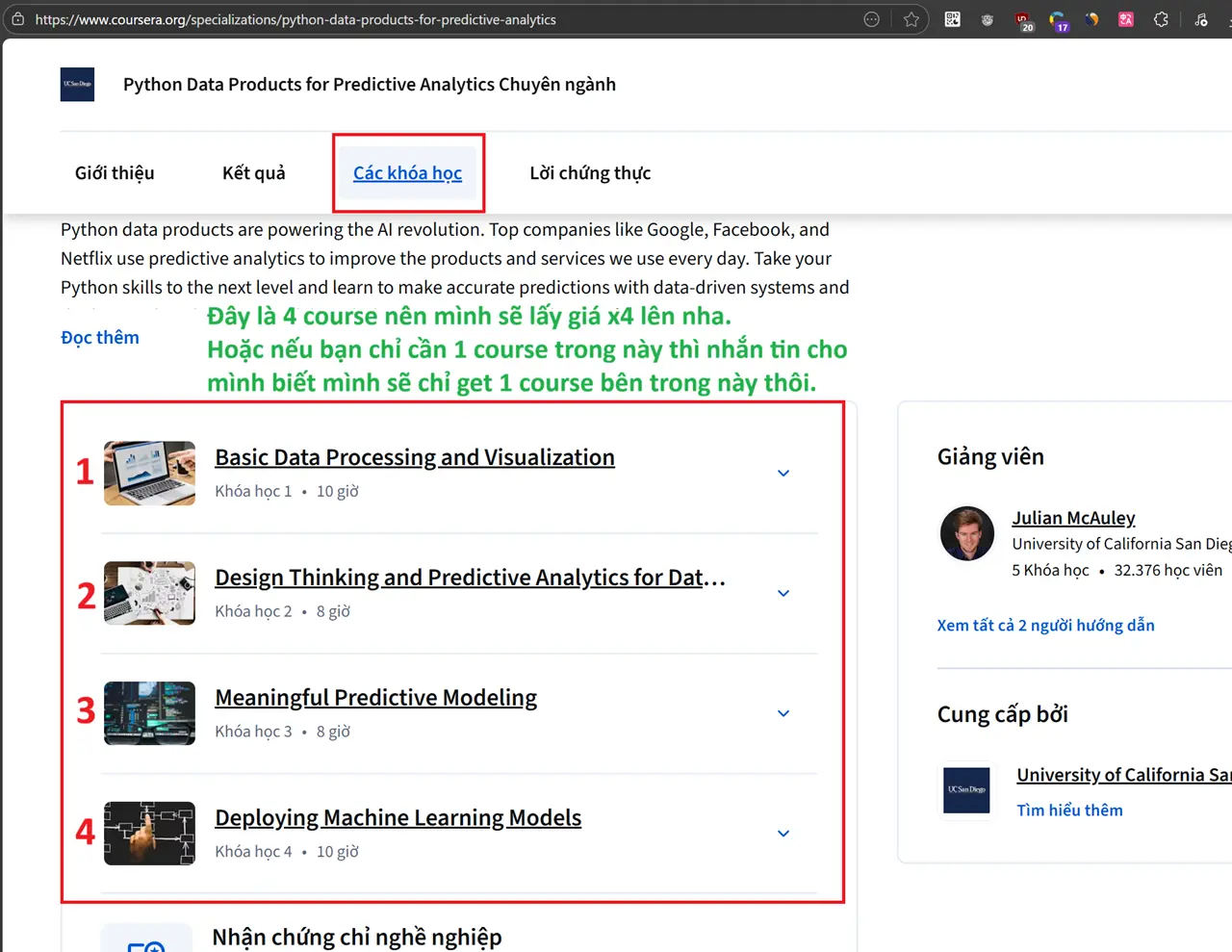Click the Meaningful Predictive Modeling course thumbnail
1232x952 pixels.
(149, 713)
